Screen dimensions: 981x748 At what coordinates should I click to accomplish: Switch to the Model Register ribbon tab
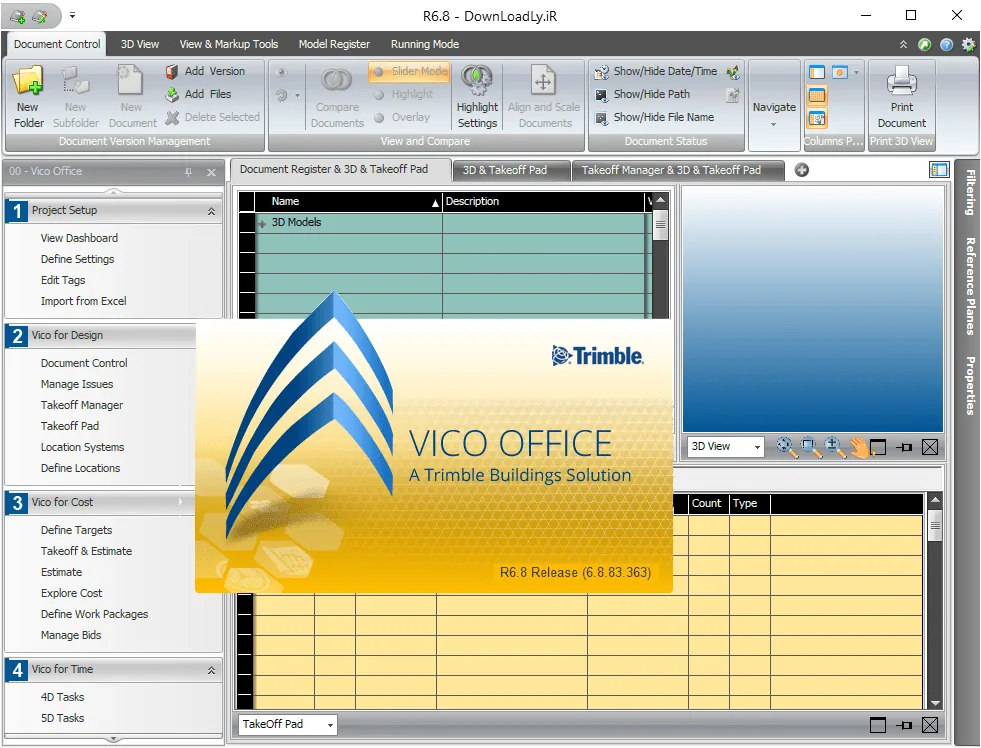pos(334,44)
